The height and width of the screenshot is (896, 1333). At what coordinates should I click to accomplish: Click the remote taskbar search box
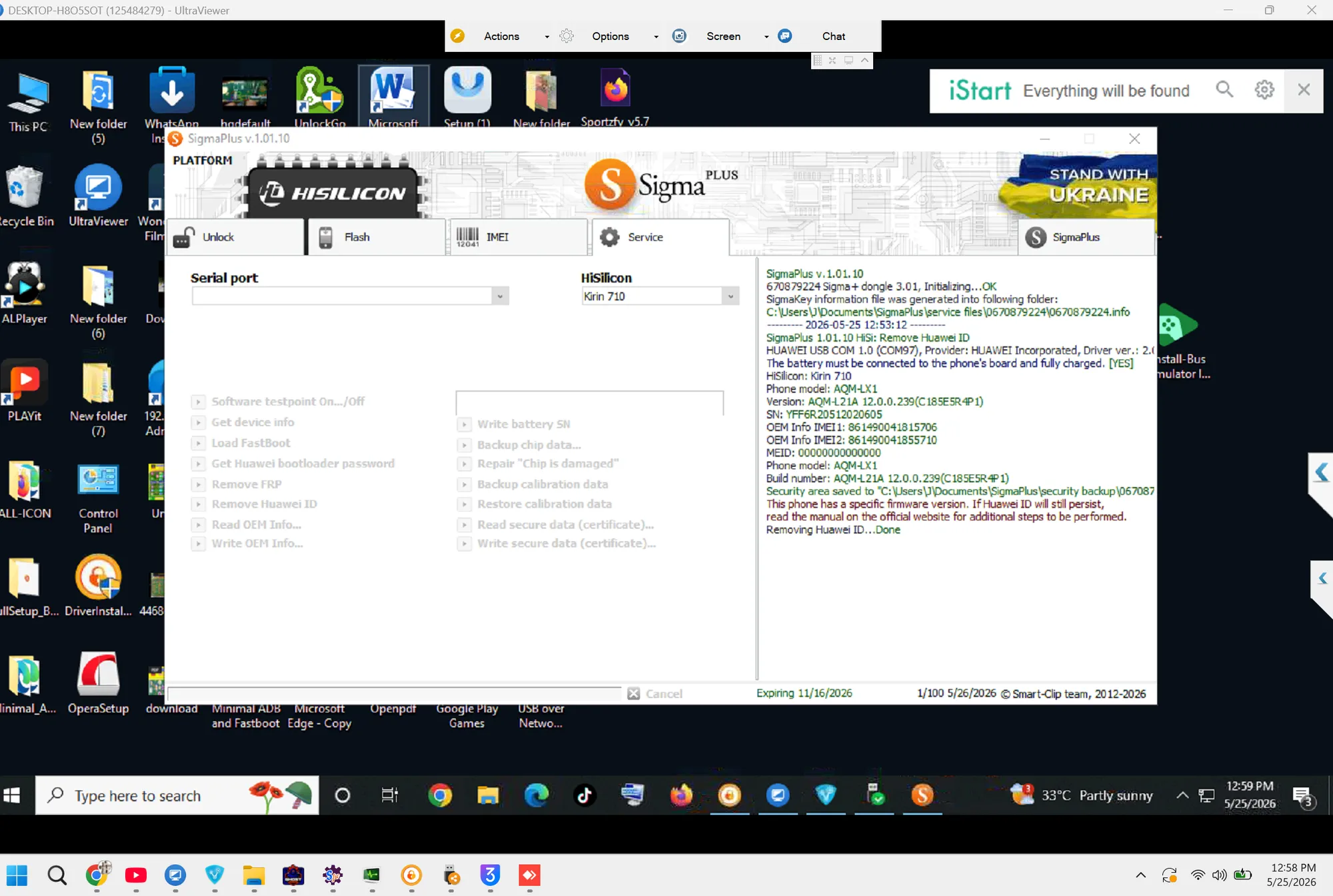click(x=177, y=795)
